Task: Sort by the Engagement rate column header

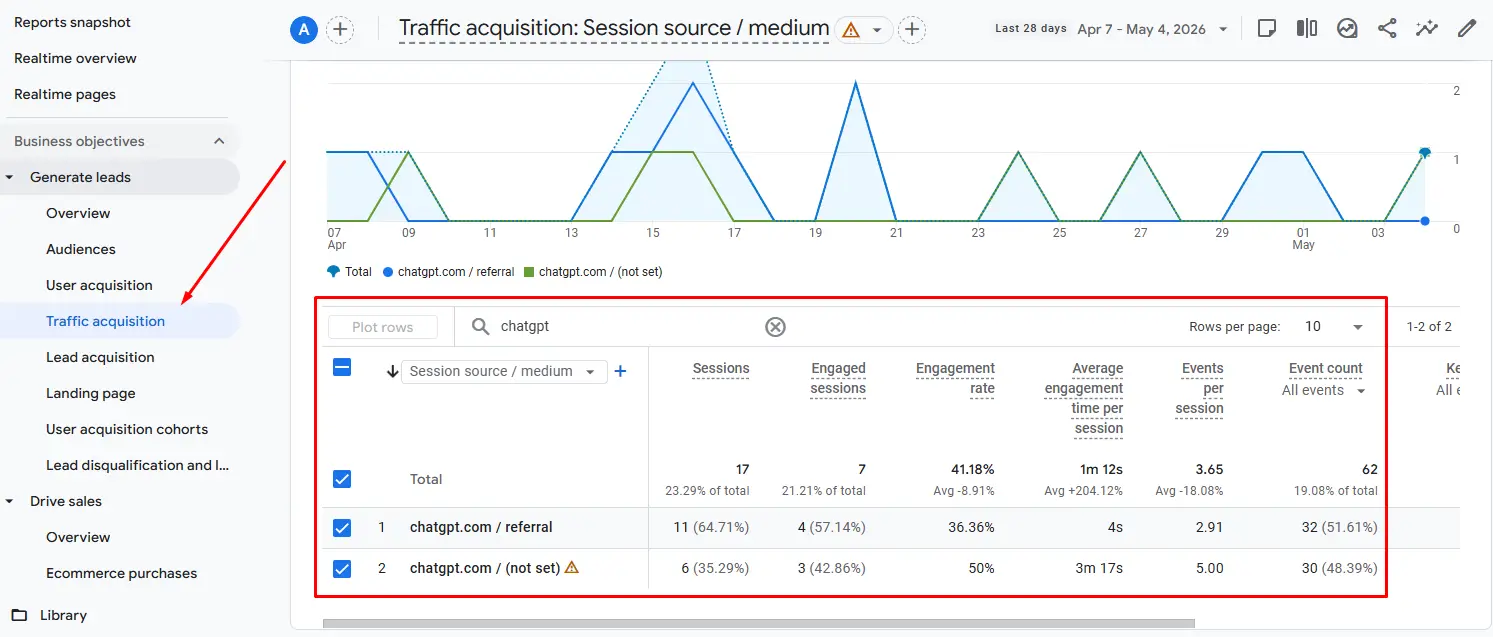Action: click(x=955, y=378)
